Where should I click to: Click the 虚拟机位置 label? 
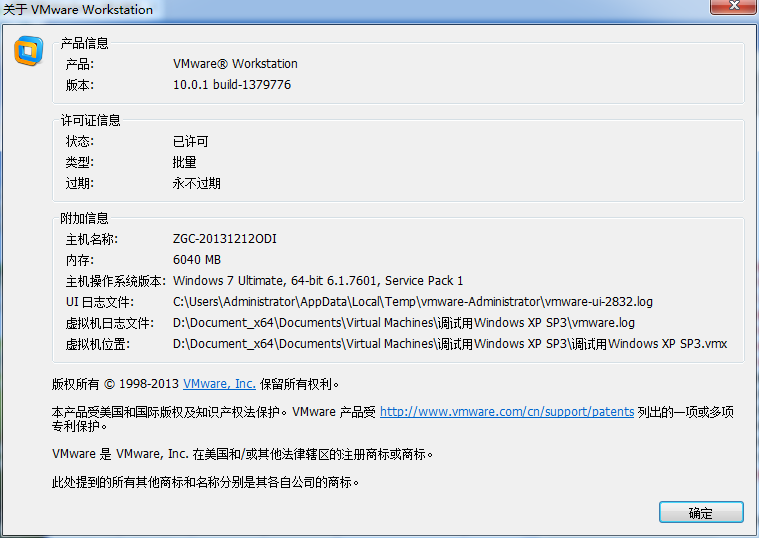pyautogui.click(x=98, y=344)
